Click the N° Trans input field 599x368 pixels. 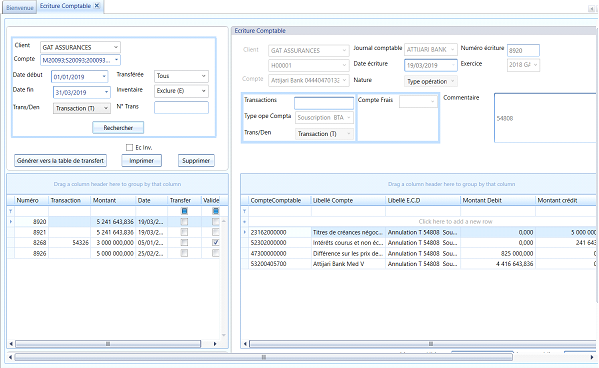click(181, 107)
